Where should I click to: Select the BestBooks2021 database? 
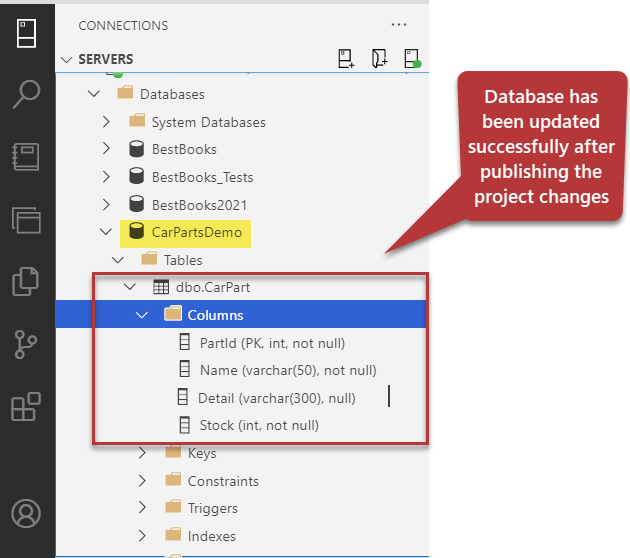click(x=198, y=205)
